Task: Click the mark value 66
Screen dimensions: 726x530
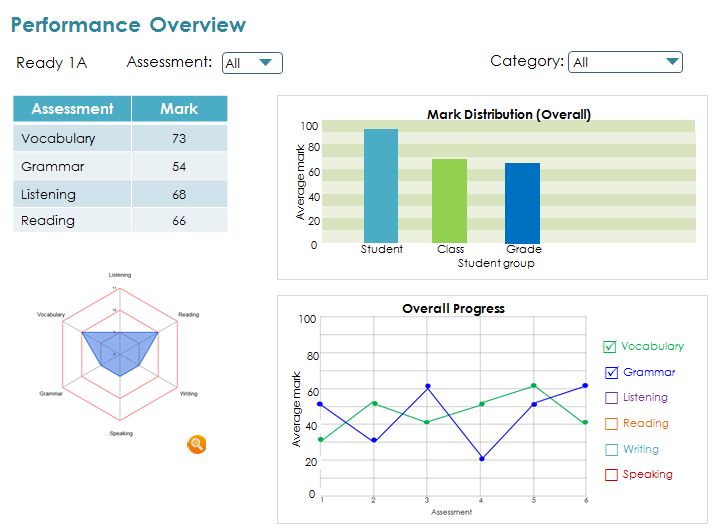Action: click(179, 221)
